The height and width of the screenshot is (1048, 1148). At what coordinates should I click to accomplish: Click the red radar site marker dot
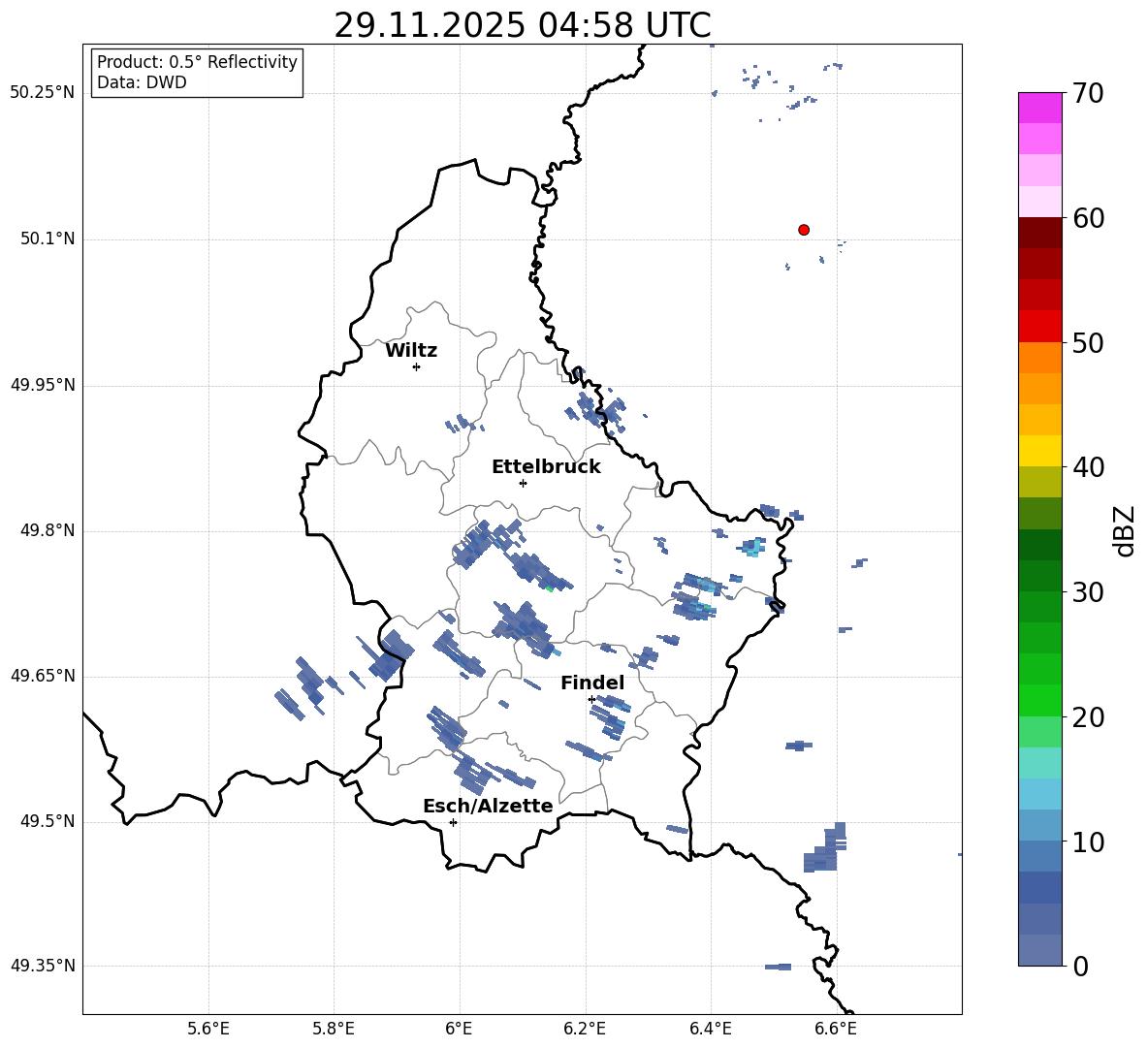(803, 230)
